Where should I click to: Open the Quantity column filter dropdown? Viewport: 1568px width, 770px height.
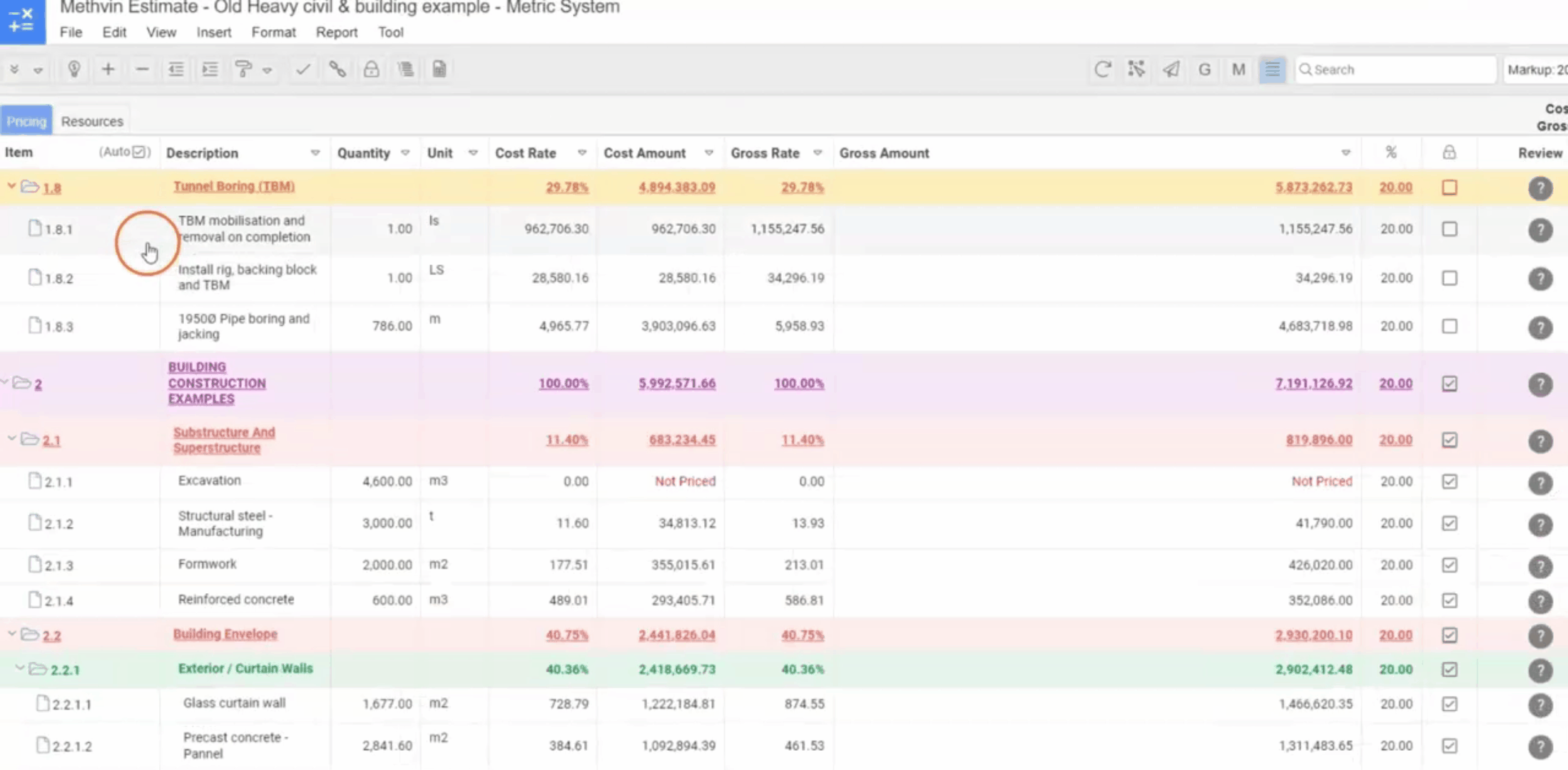(x=405, y=153)
